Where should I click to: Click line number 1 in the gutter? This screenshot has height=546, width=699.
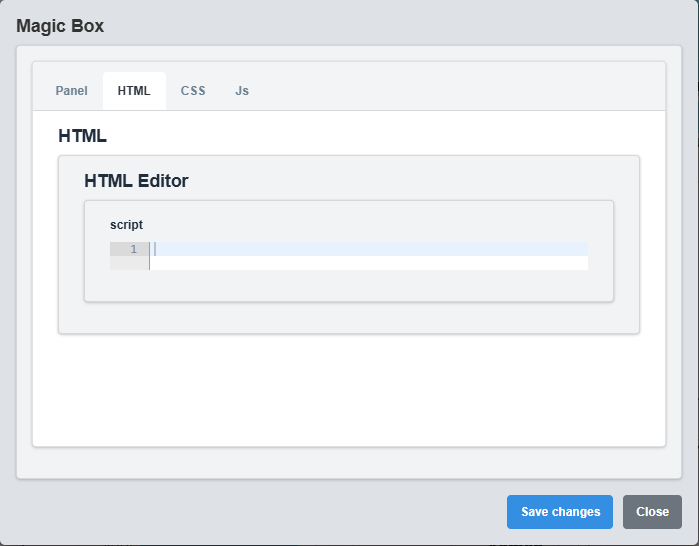coord(133,249)
